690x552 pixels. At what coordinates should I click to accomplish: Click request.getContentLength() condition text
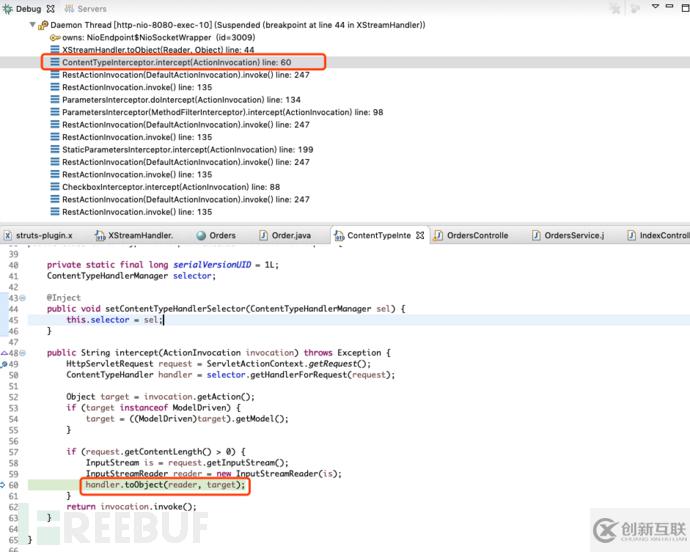pos(149,452)
